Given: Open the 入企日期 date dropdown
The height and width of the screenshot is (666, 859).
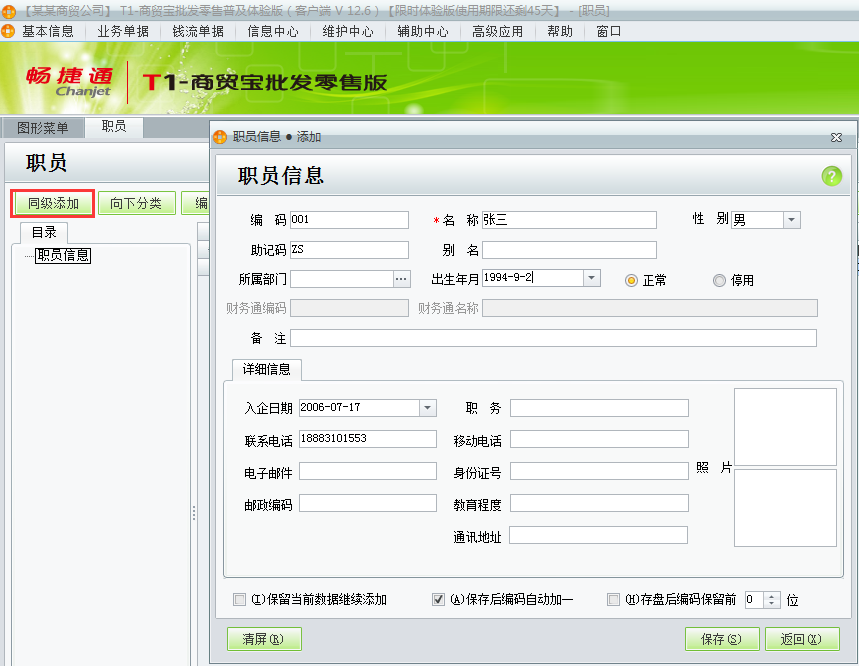Looking at the screenshot, I should (x=428, y=408).
